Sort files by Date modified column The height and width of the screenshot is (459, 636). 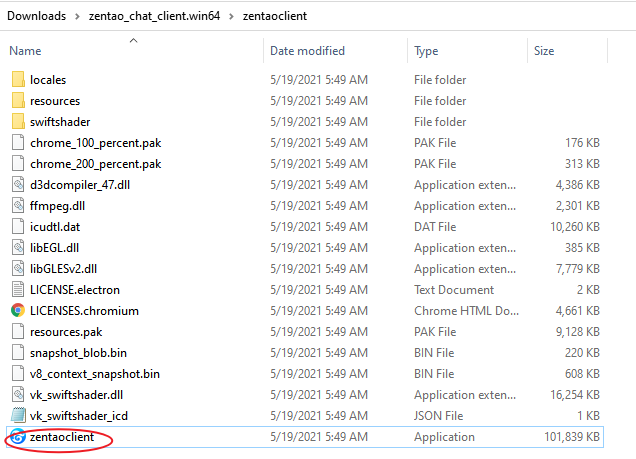307,51
